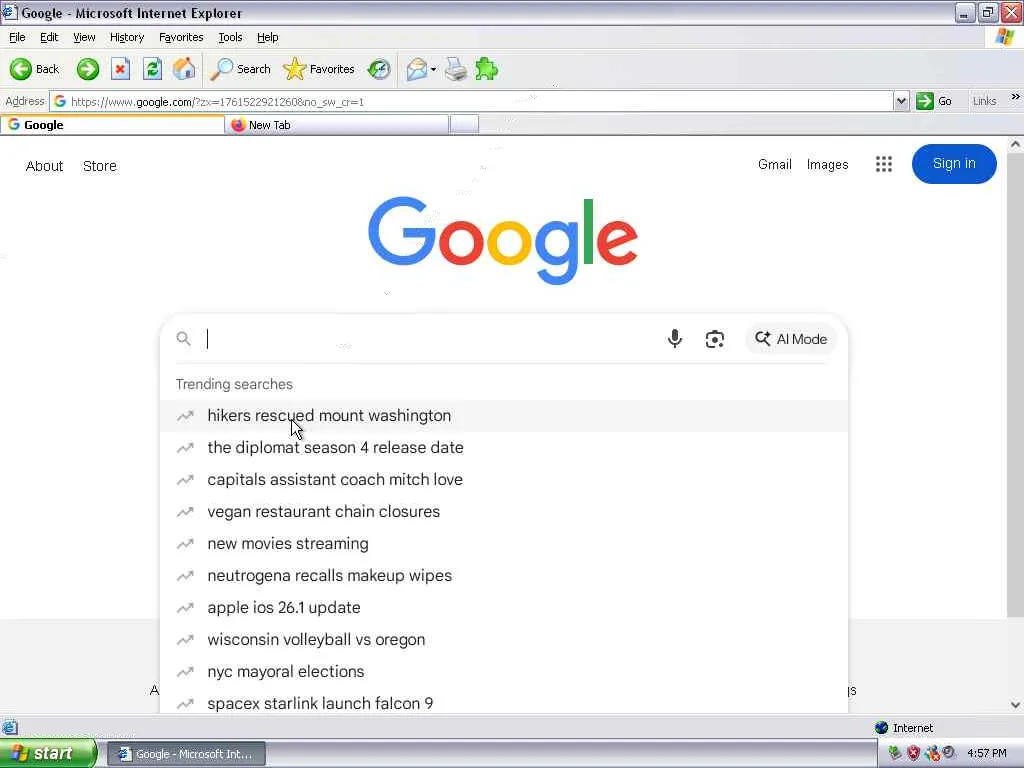Click the Refresh page icon
1024x768 pixels.
click(x=152, y=69)
